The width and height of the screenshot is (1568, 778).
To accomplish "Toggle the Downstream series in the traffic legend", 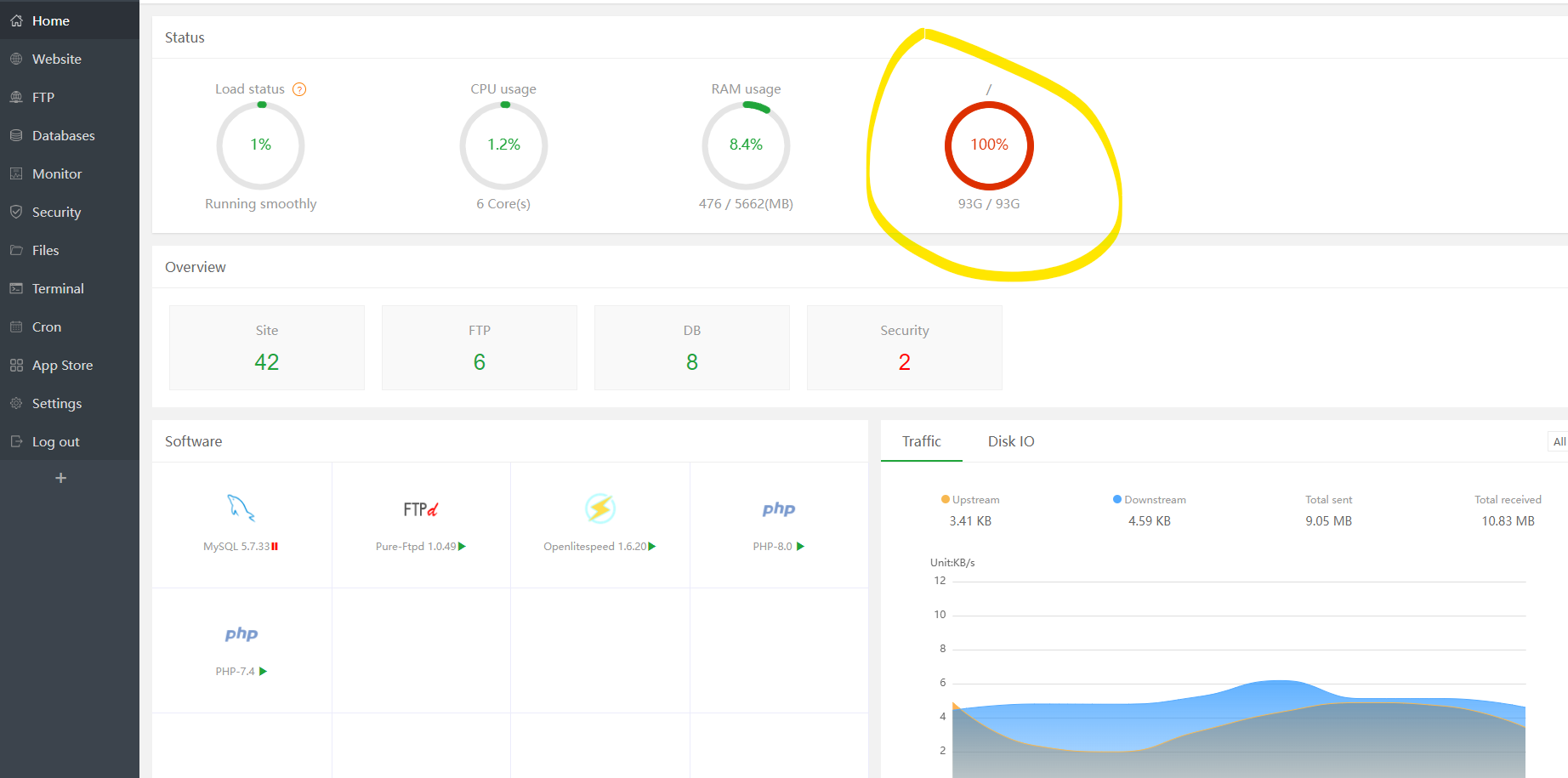I will coord(1150,500).
